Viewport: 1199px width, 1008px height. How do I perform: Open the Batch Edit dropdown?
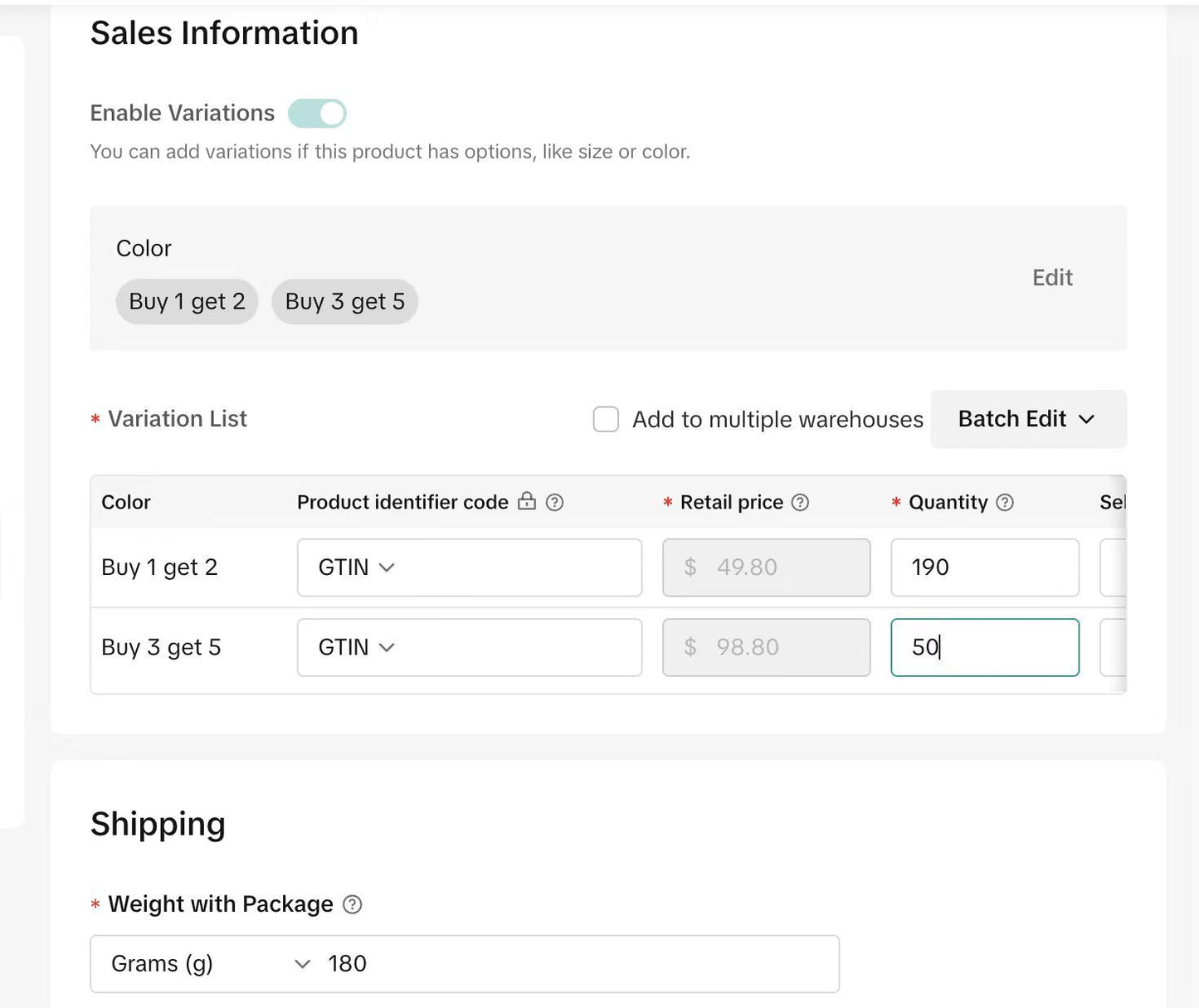tap(1027, 419)
